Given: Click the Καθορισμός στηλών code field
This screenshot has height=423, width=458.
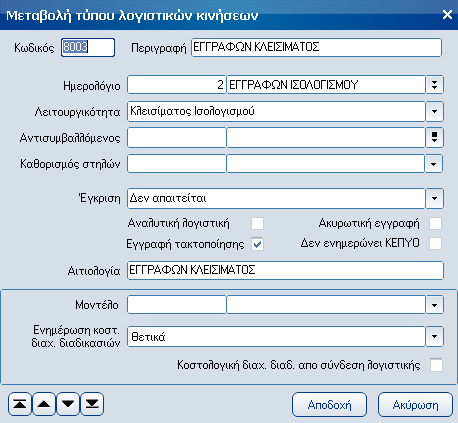Looking at the screenshot, I should 177,164.
